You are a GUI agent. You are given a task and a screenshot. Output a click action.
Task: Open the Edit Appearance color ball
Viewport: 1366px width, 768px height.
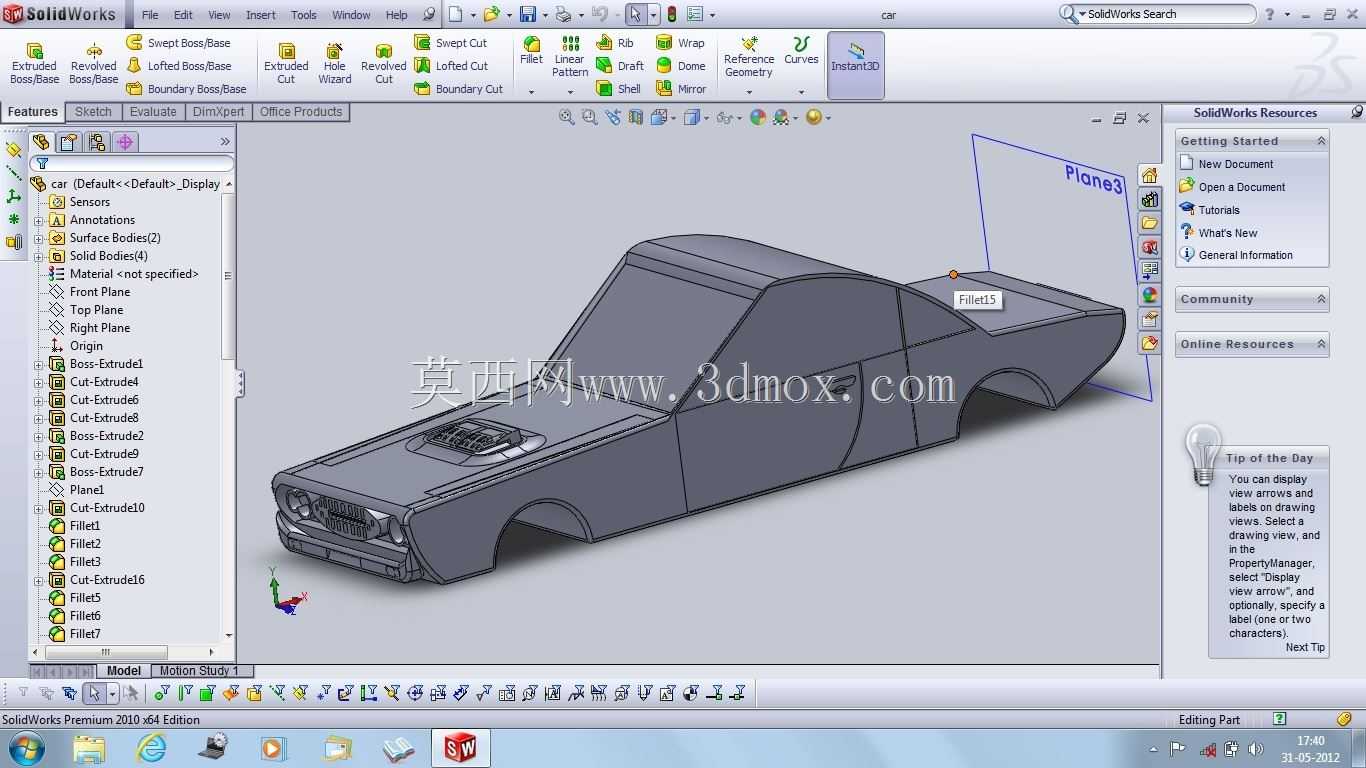[x=758, y=118]
